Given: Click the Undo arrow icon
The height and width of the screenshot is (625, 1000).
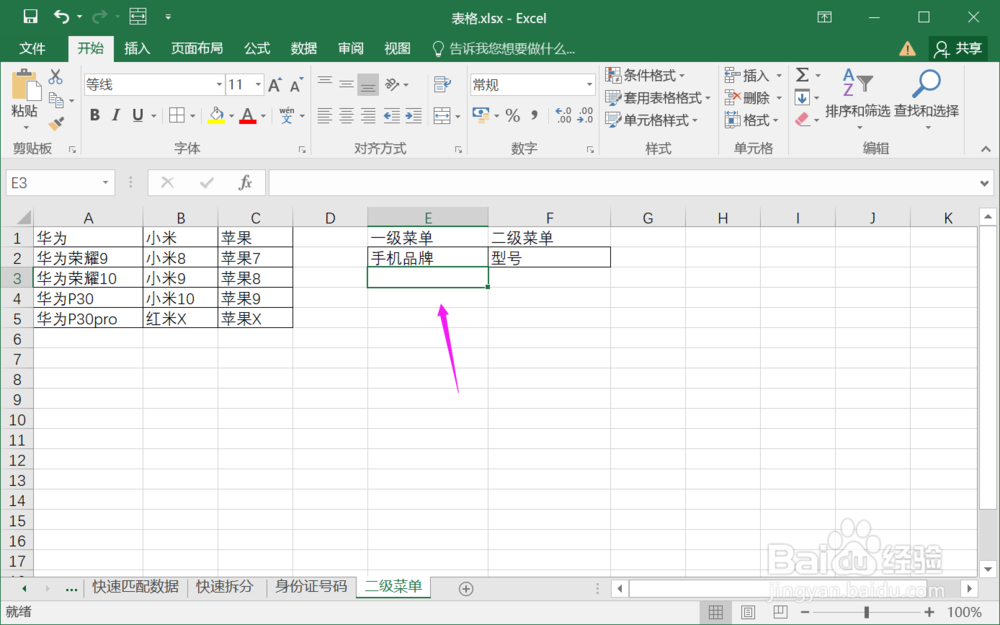Looking at the screenshot, I should (x=61, y=17).
